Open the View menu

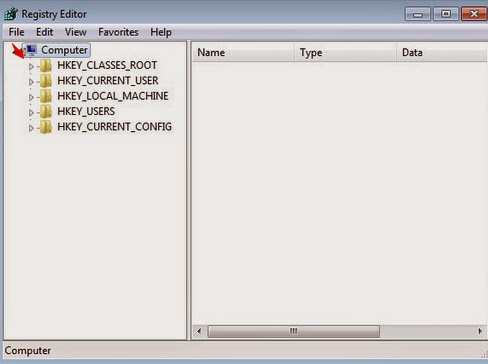(76, 32)
